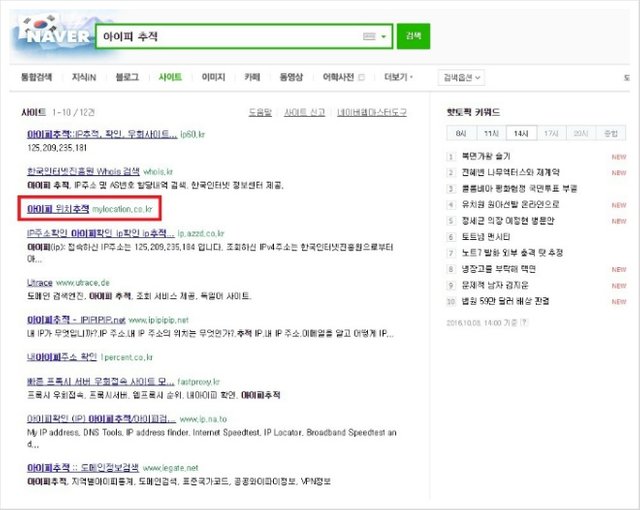The width and height of the screenshot is (640, 510).
Task: Open the 내아이피주소 확인 result
Action: click(62, 357)
